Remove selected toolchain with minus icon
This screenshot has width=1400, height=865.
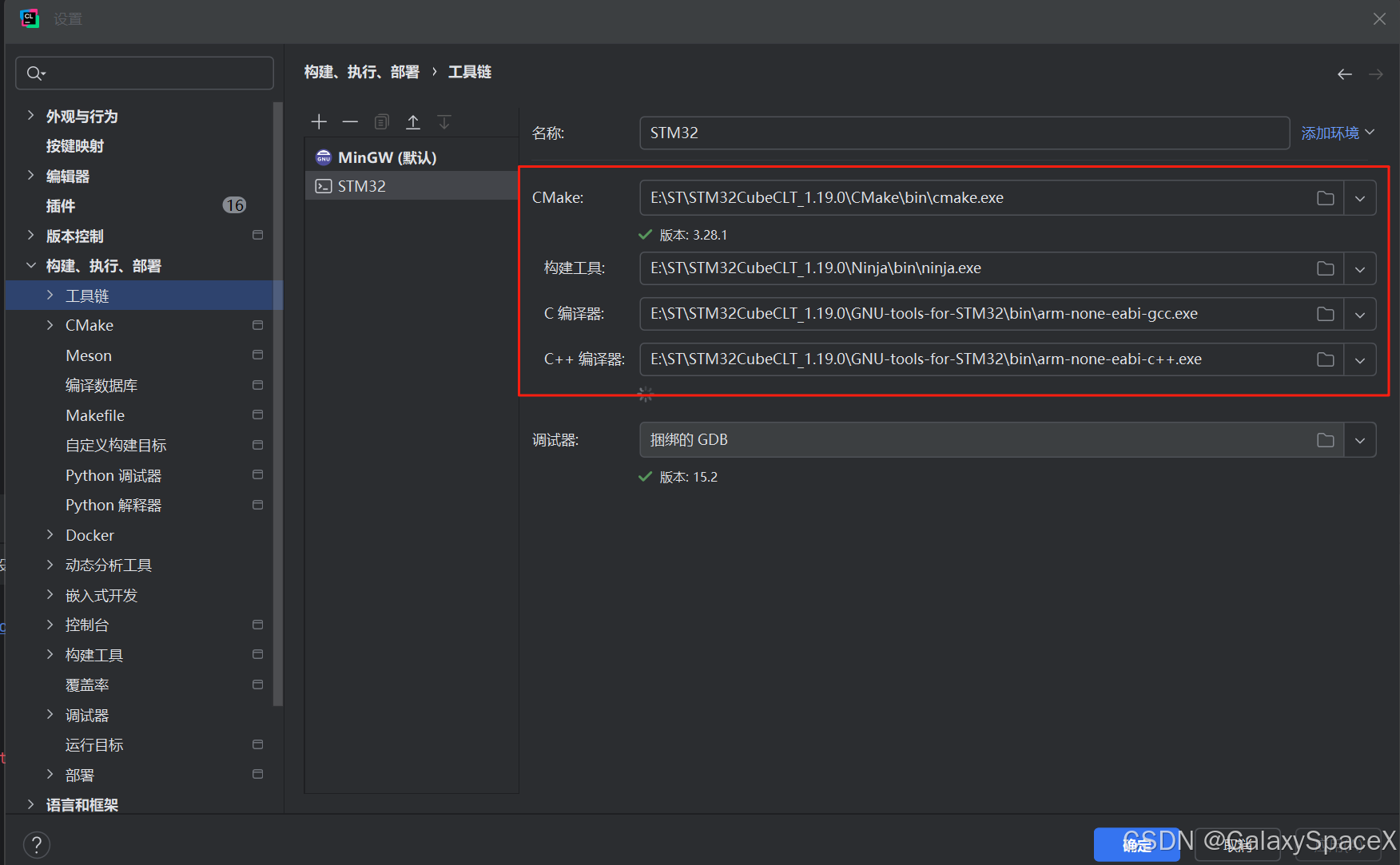pos(350,121)
